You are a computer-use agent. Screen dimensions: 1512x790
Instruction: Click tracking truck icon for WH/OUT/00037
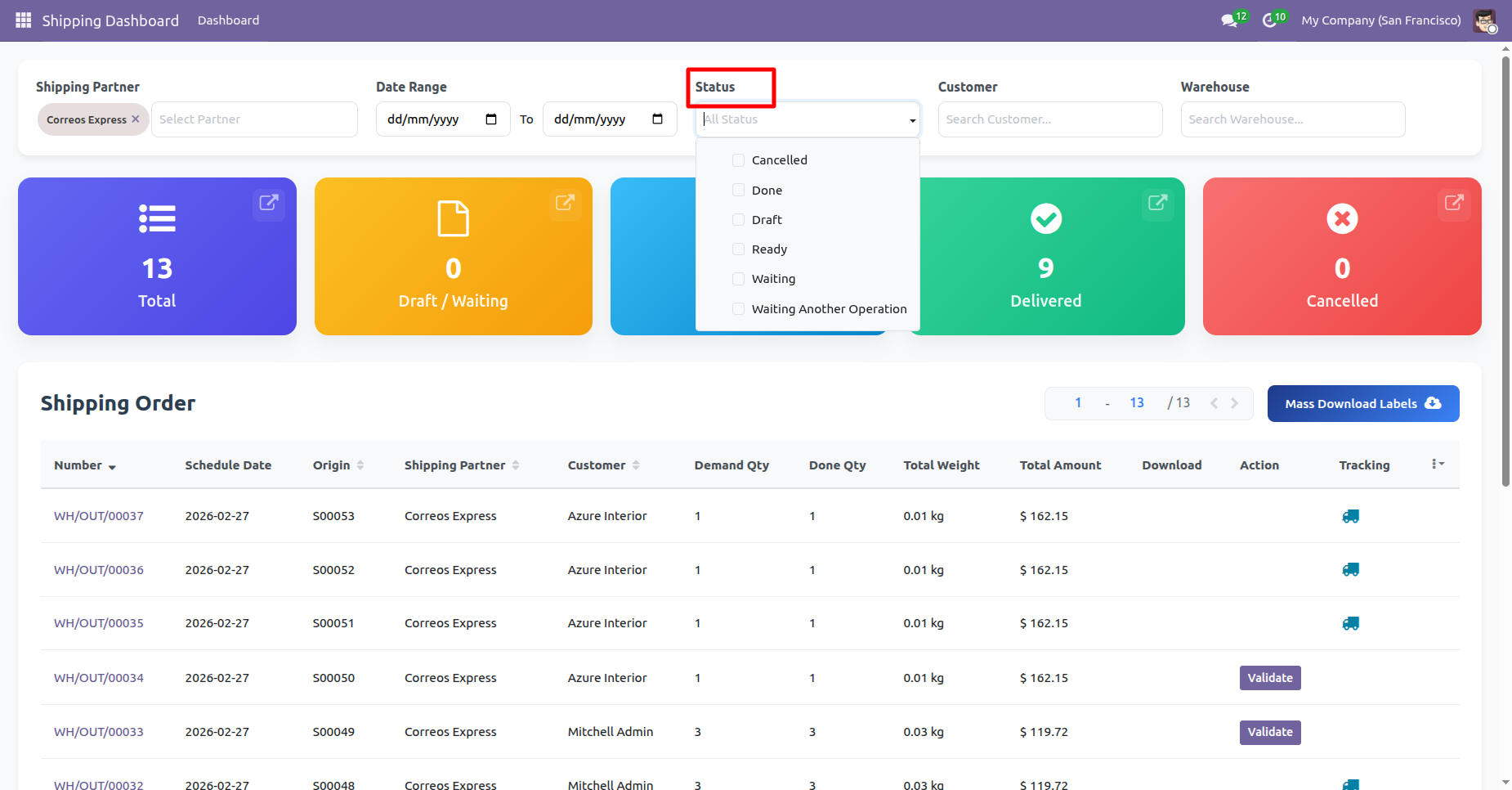point(1350,516)
